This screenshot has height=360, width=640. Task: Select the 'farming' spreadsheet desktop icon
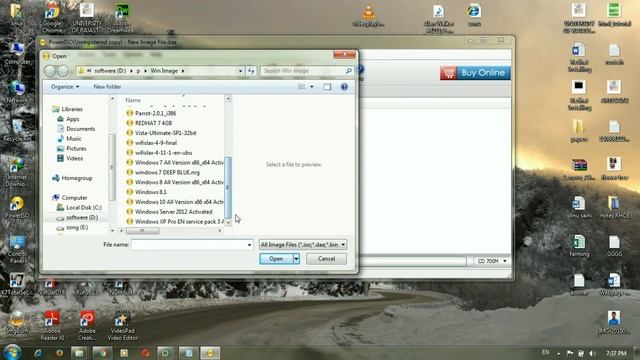coord(579,246)
